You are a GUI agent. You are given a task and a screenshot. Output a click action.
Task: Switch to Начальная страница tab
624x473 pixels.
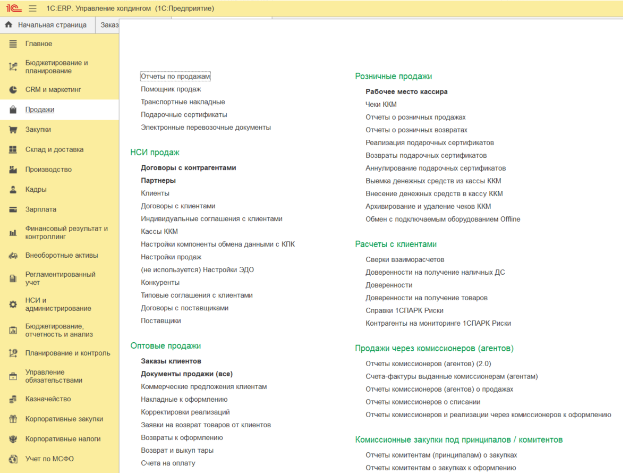point(47,25)
